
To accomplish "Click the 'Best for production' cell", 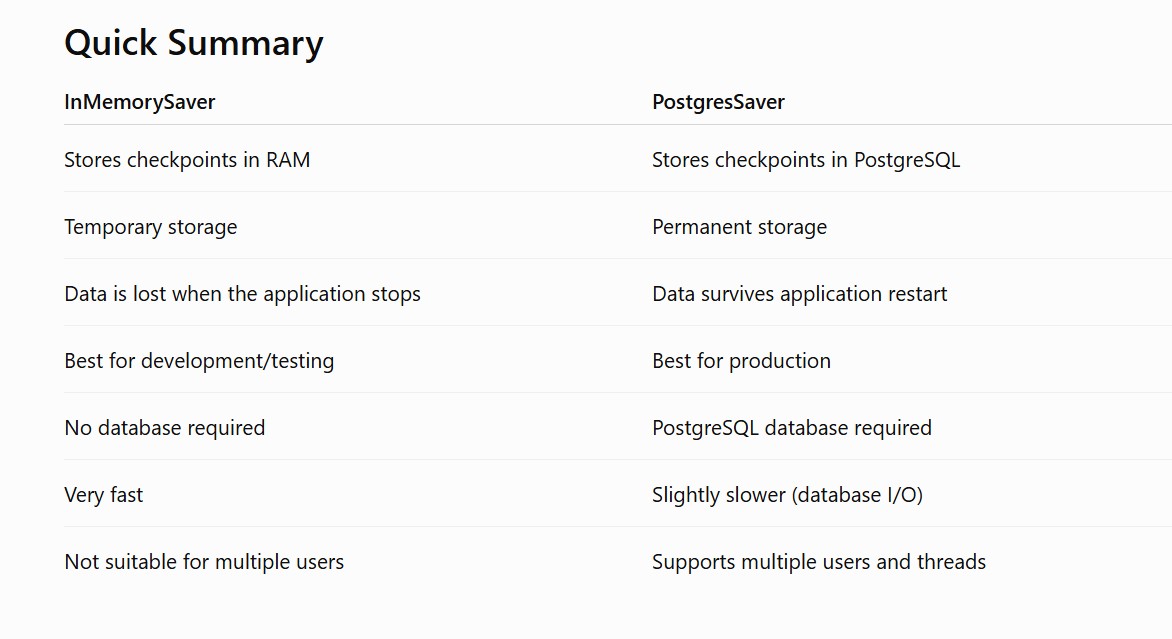I will tap(741, 361).
